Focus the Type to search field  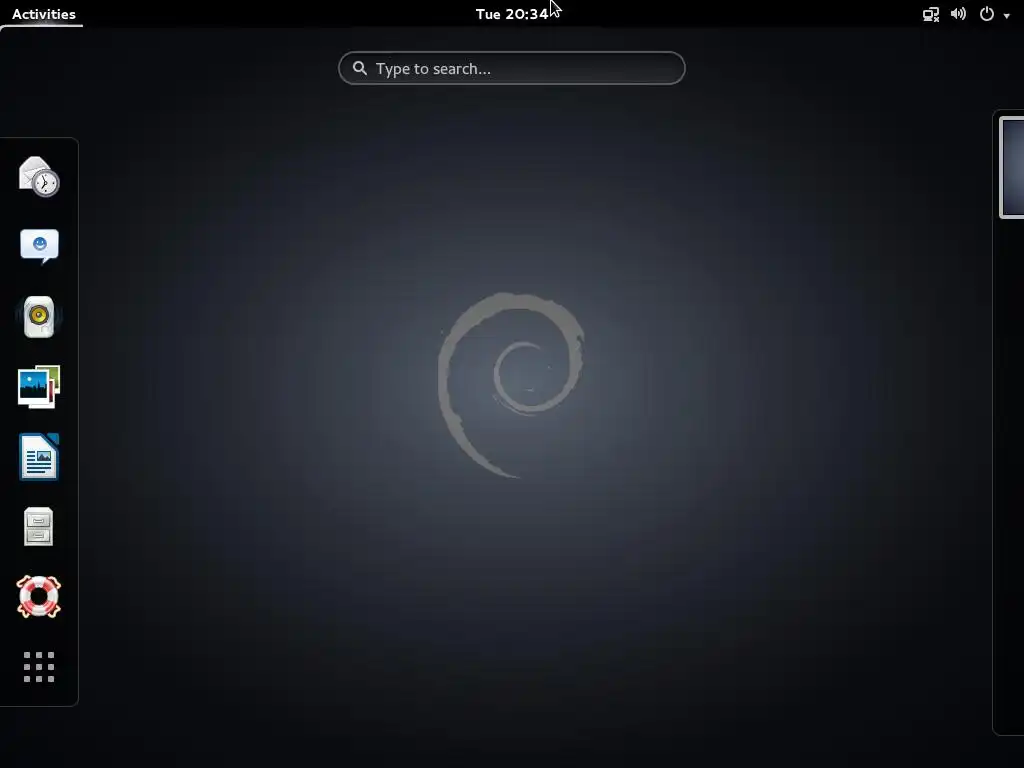511,68
